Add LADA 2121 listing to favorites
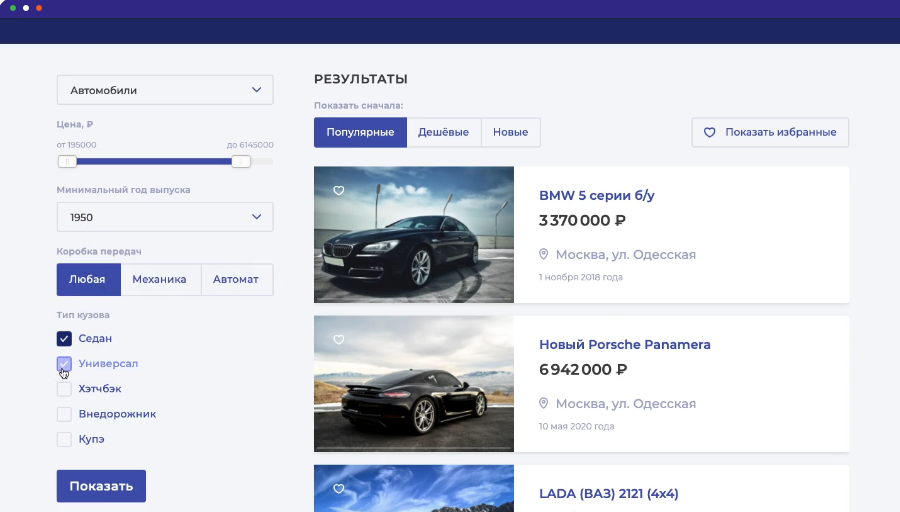This screenshot has width=900, height=512. 338,489
